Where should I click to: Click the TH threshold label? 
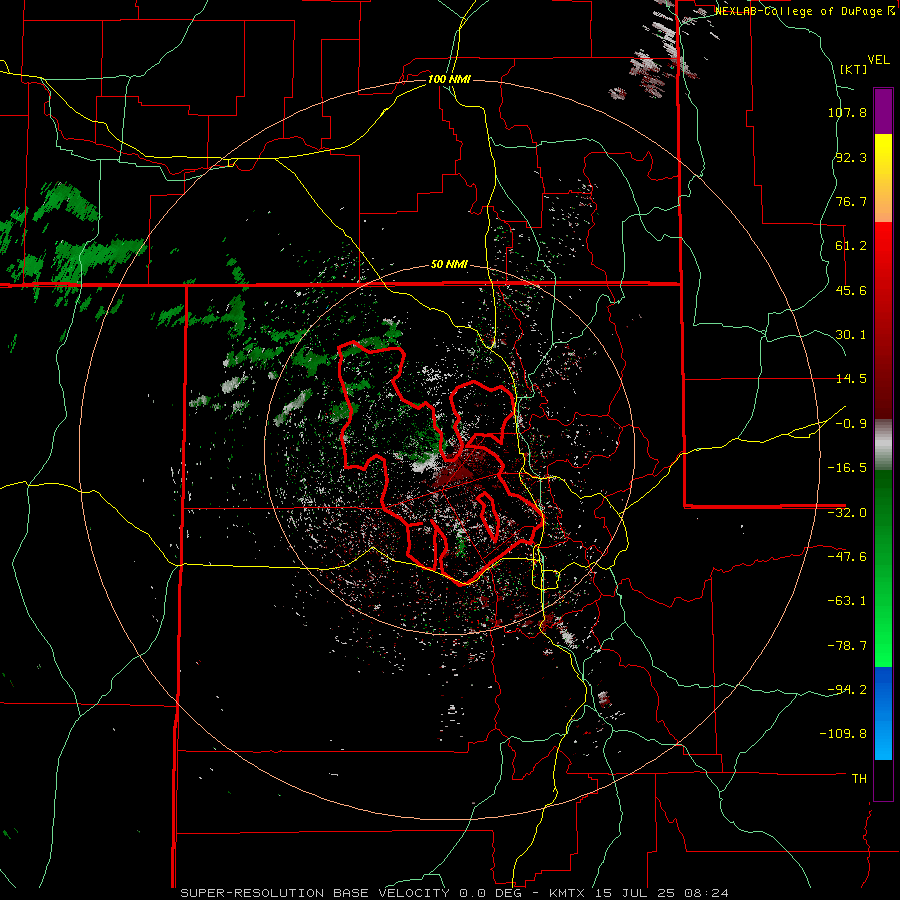[859, 779]
